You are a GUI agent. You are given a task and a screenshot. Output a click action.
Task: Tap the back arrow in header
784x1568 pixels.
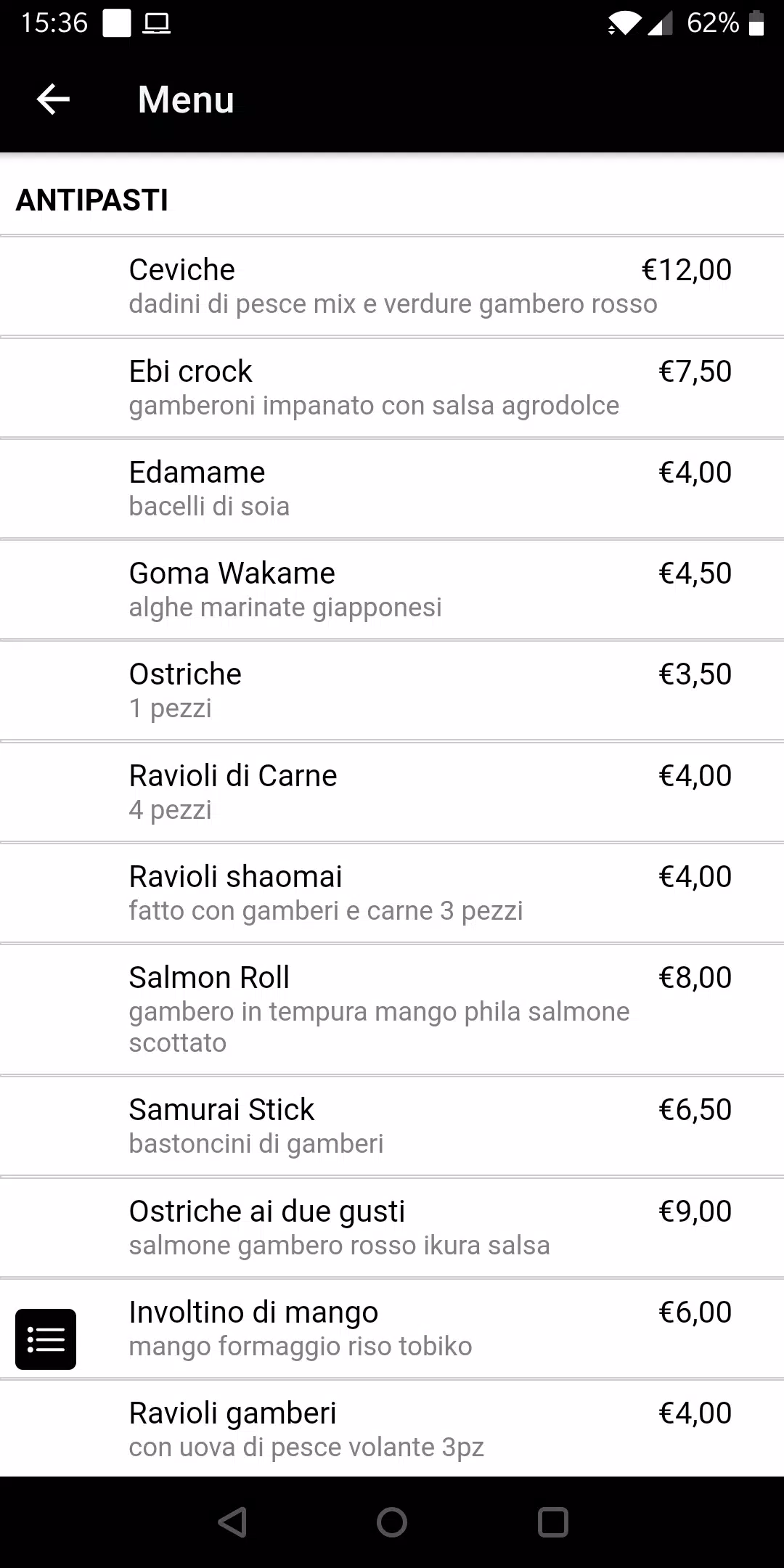53,99
